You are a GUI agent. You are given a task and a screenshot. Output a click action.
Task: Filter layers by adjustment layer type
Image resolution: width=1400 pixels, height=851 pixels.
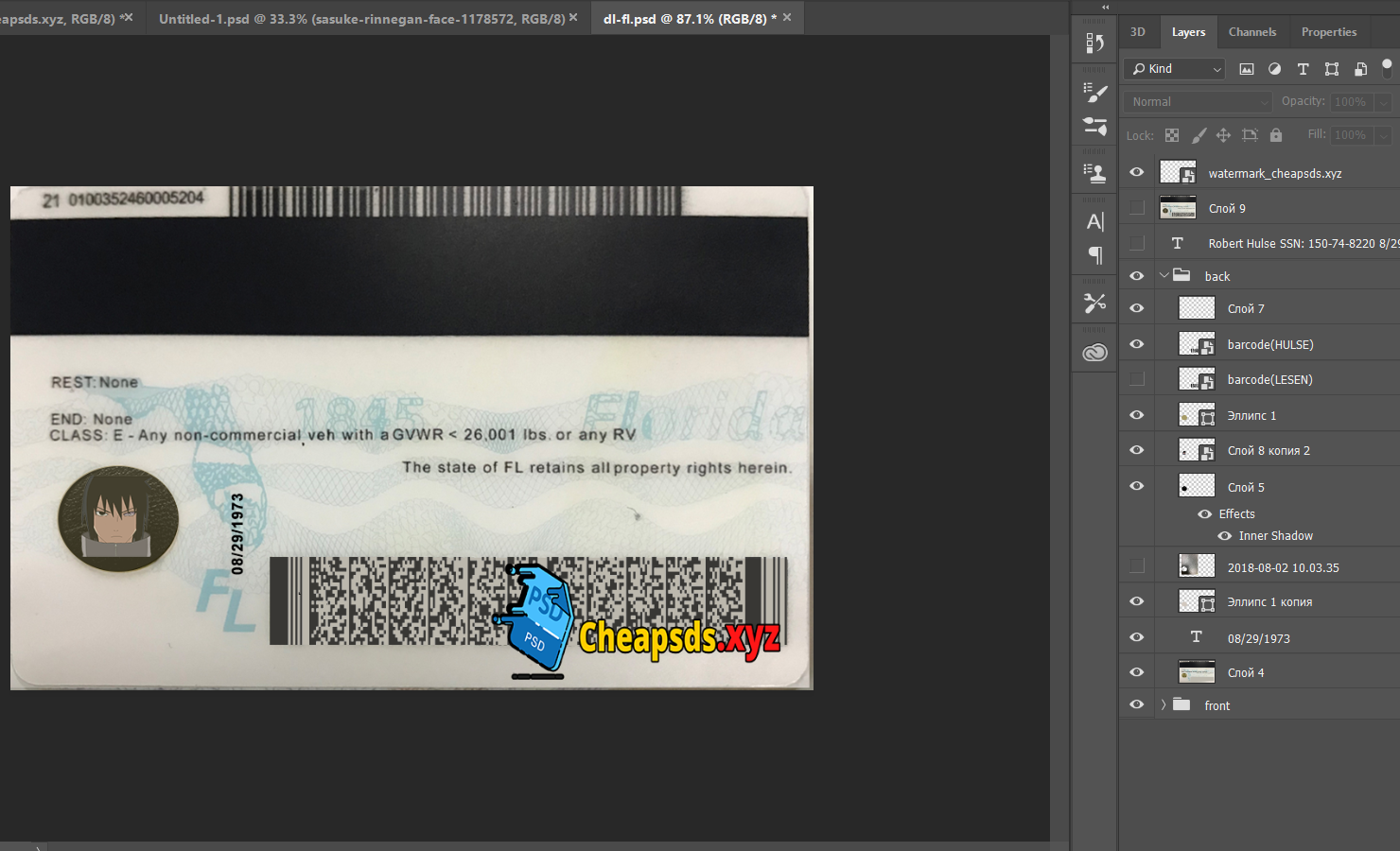1274,69
